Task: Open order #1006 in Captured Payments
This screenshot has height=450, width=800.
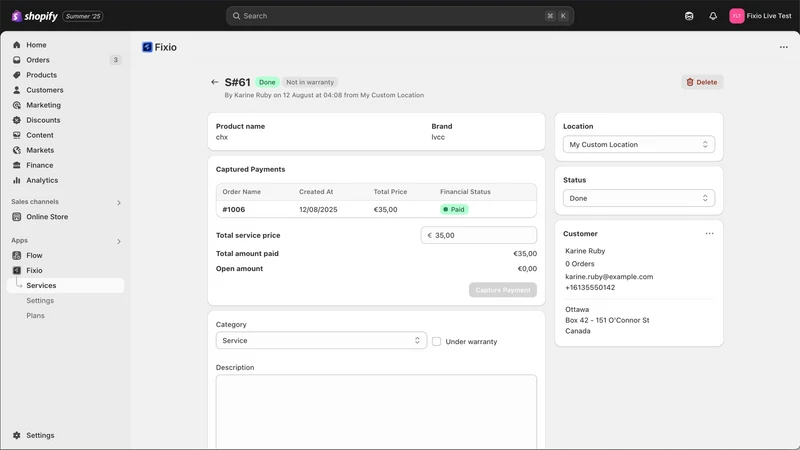Action: [234, 210]
